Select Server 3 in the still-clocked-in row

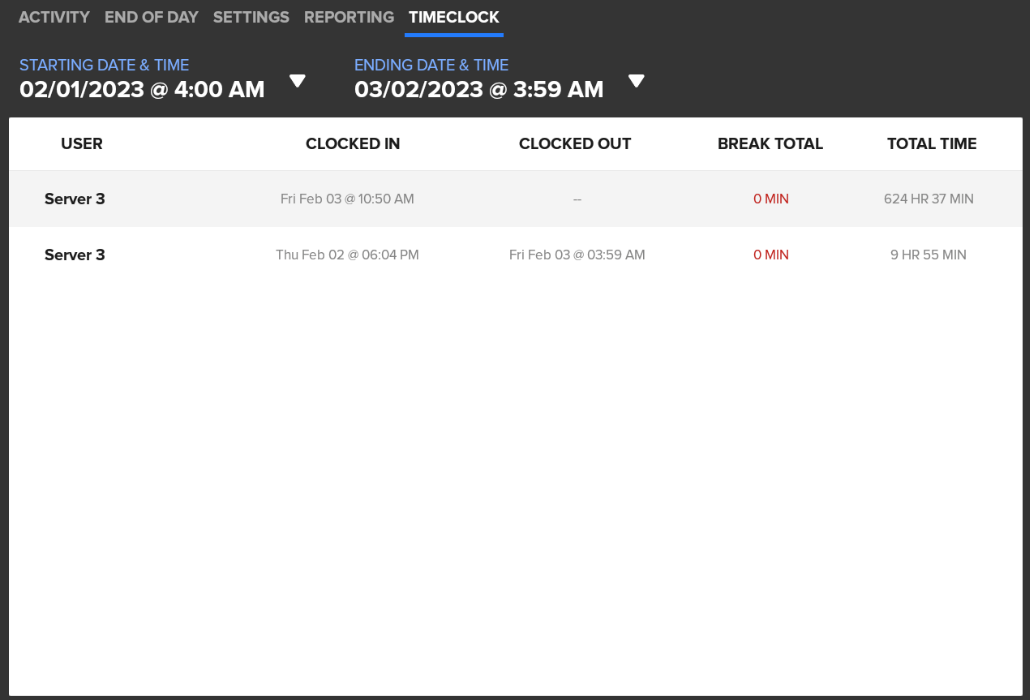point(75,199)
